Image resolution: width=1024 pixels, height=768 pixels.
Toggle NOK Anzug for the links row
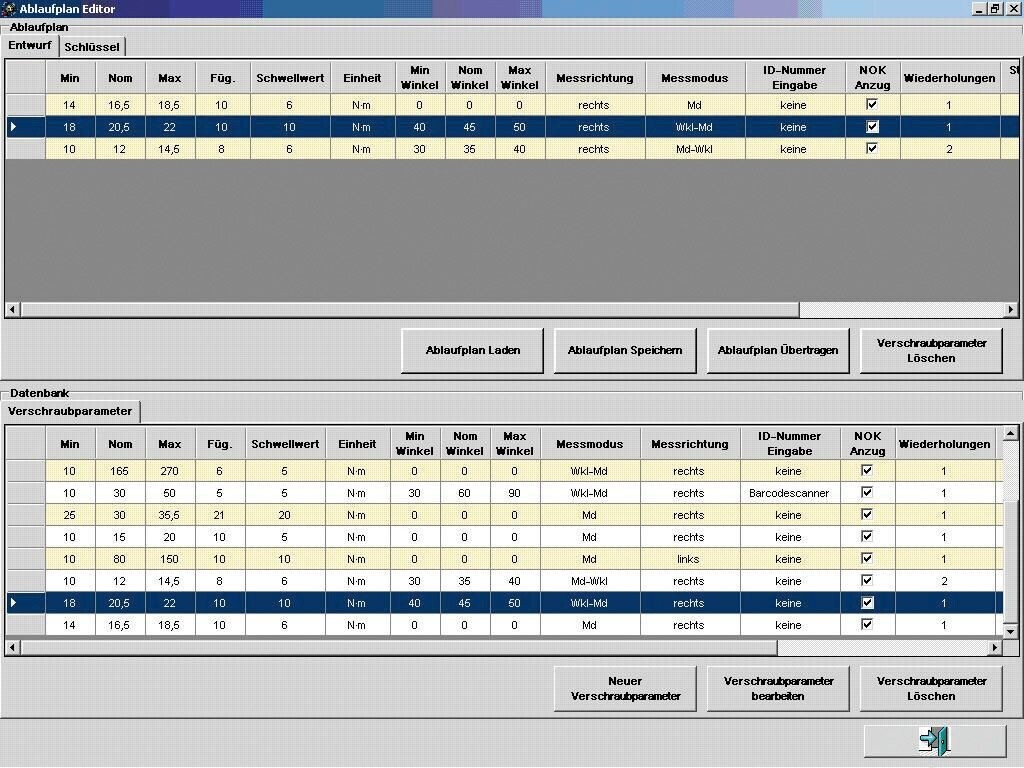[x=867, y=559]
